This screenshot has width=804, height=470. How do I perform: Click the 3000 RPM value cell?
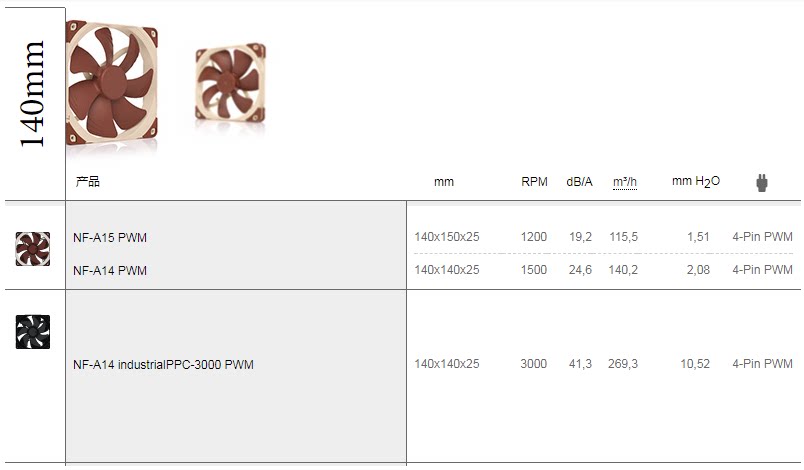533,364
